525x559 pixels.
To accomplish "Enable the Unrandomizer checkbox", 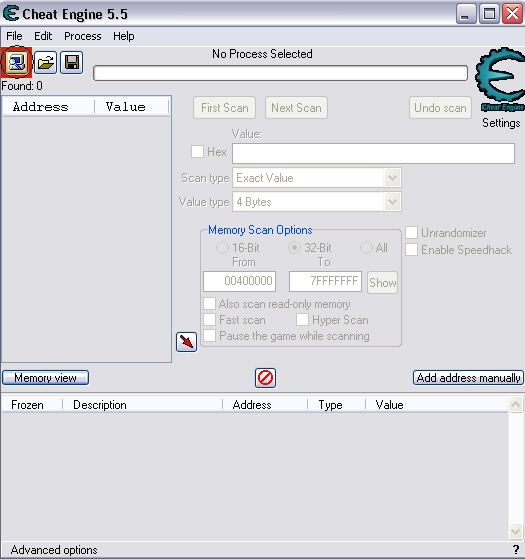I will 411,233.
